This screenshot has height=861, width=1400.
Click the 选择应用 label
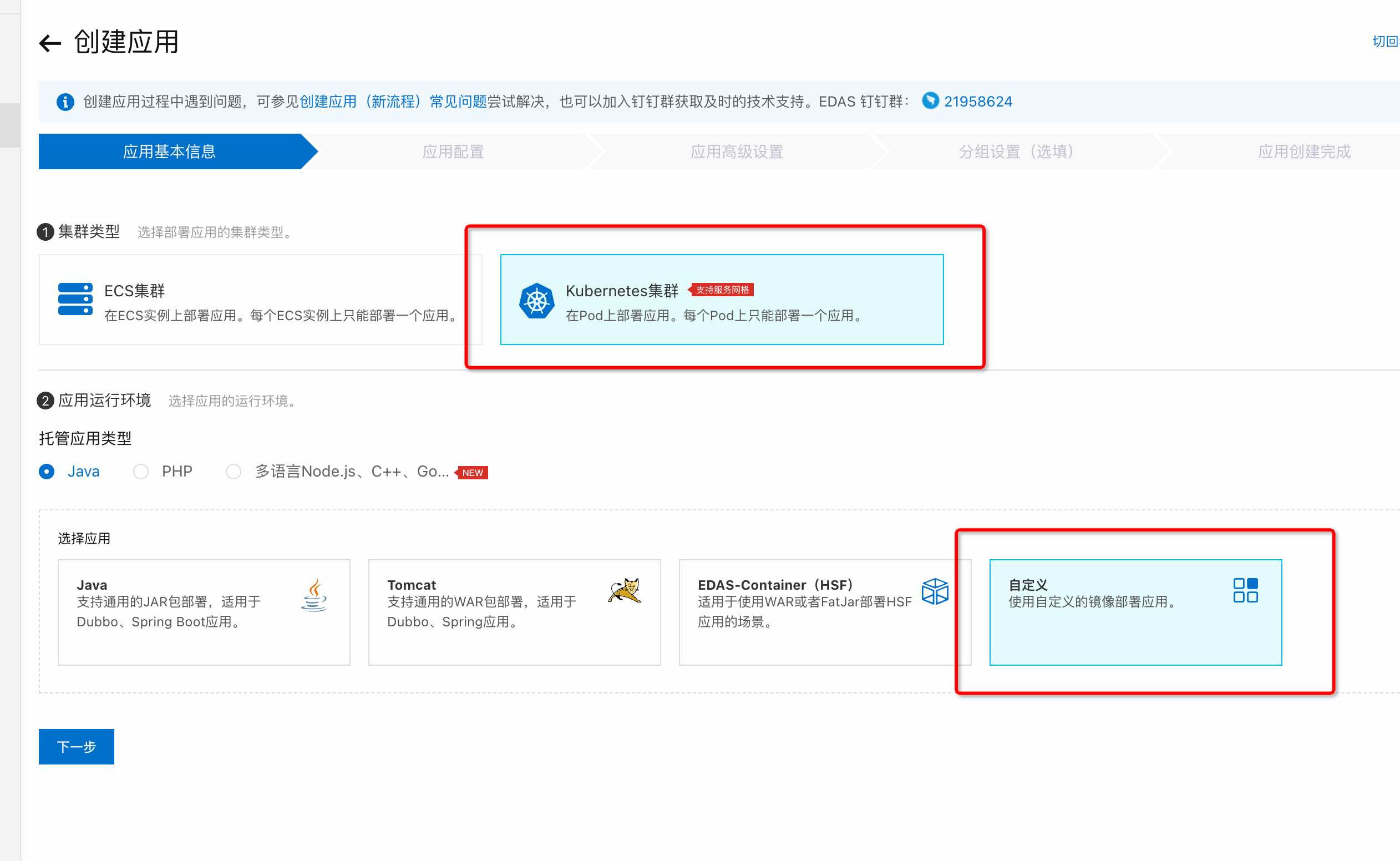tap(84, 539)
